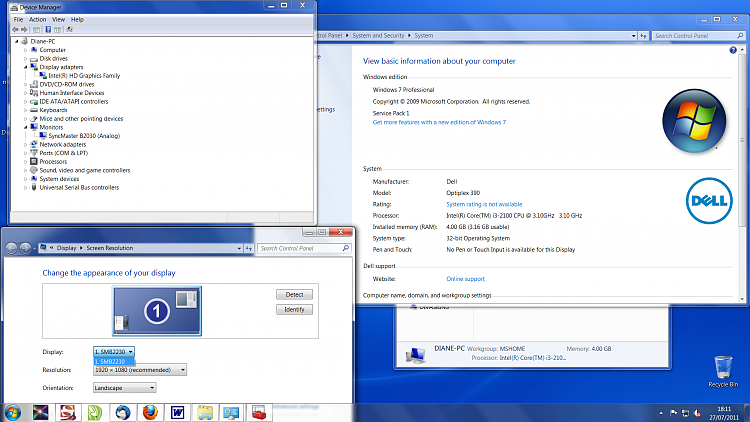Select Processors category in tree
Viewport: 750px width, 422px height.
(53, 162)
